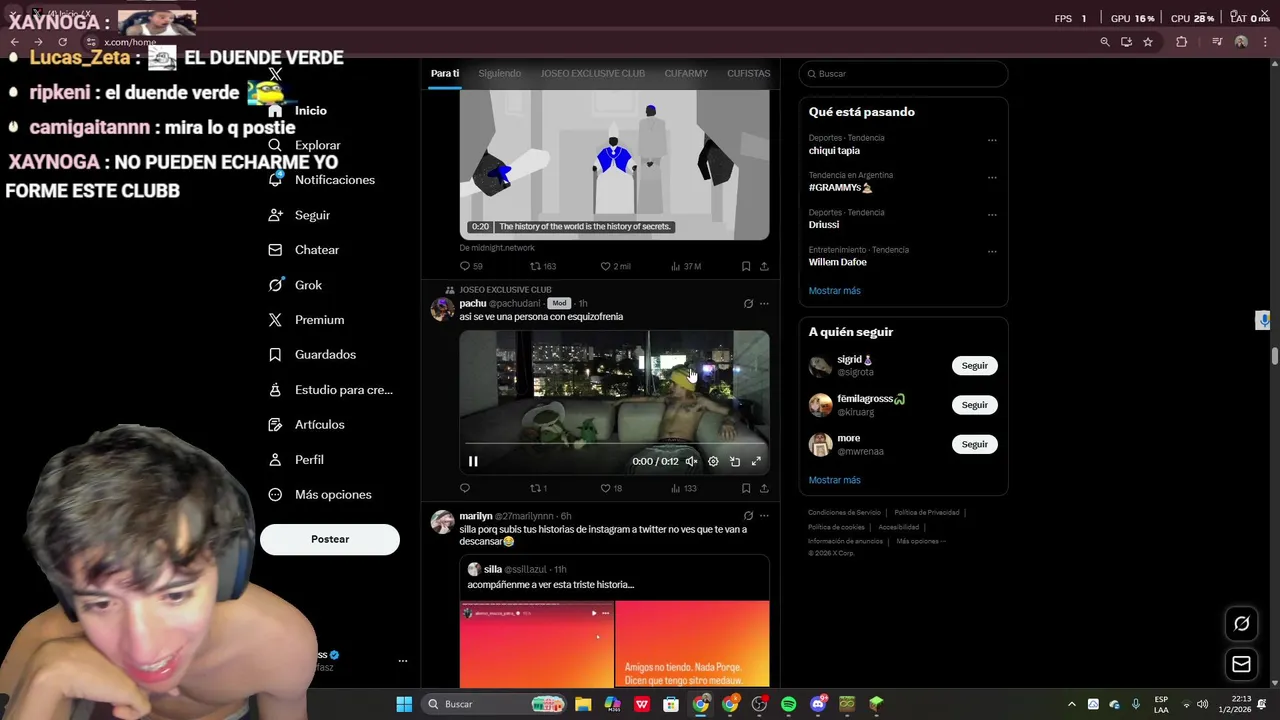Show hidden system tray icons

(1072, 704)
